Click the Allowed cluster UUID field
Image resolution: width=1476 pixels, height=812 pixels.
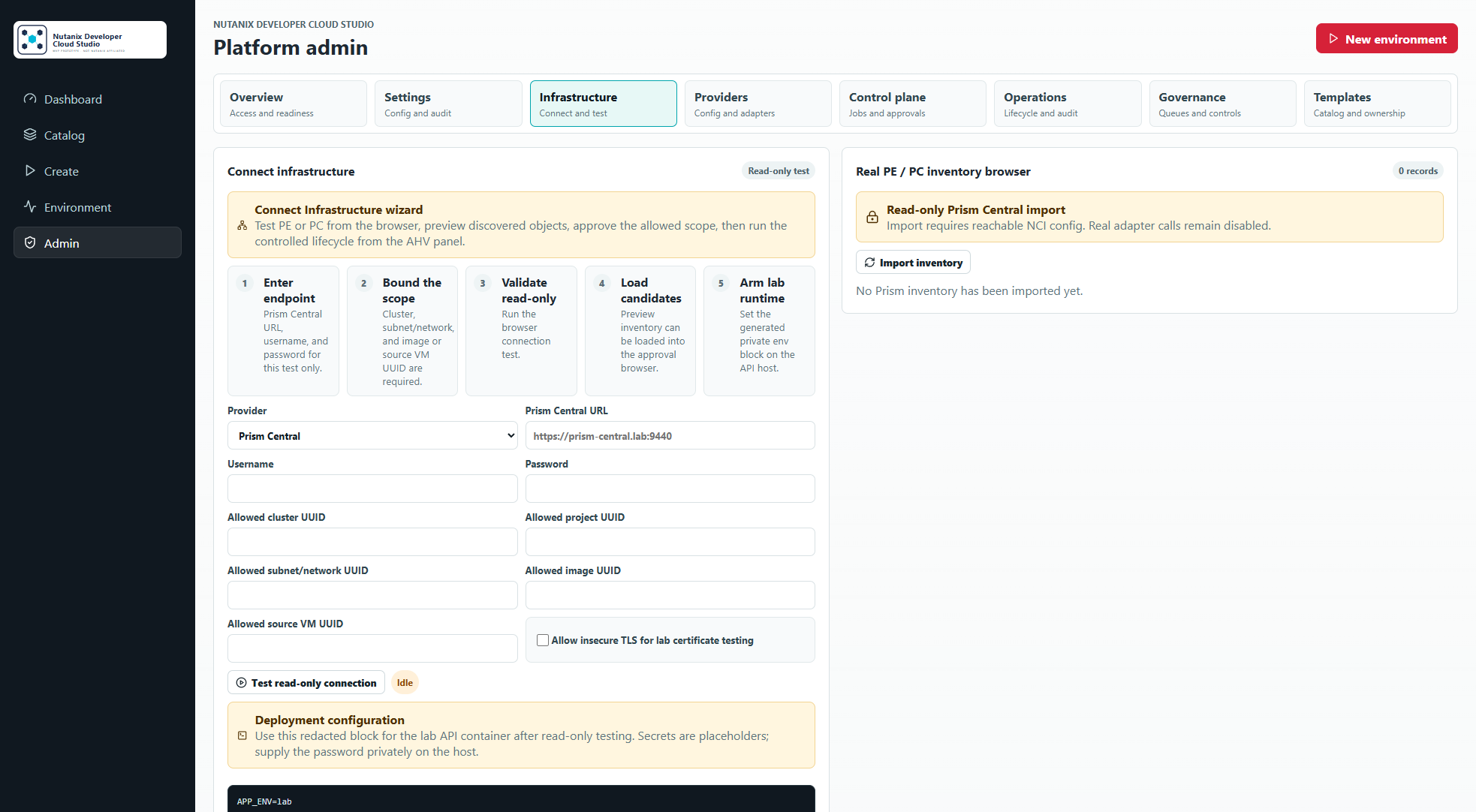[x=372, y=543]
